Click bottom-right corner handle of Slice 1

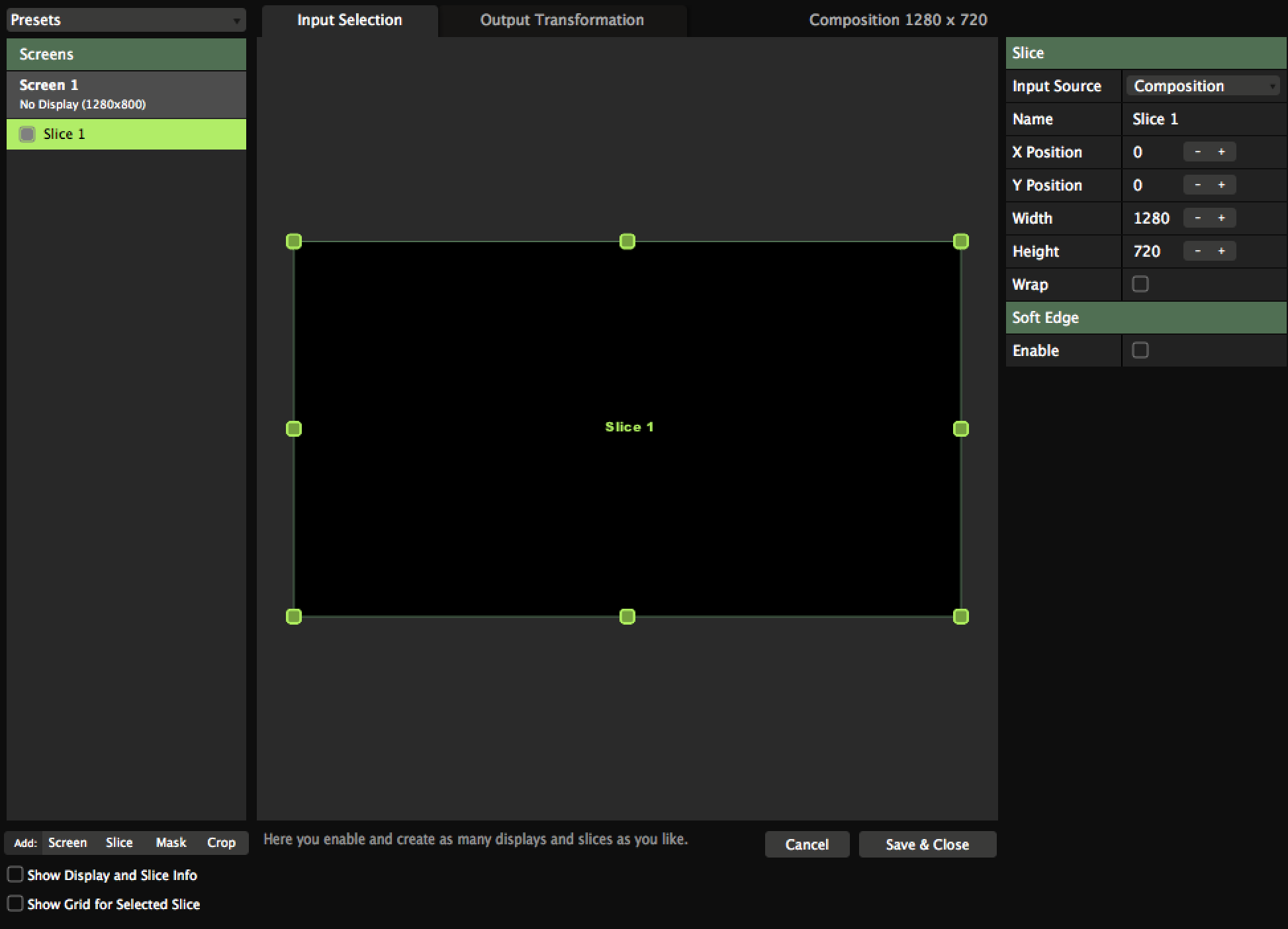click(960, 617)
